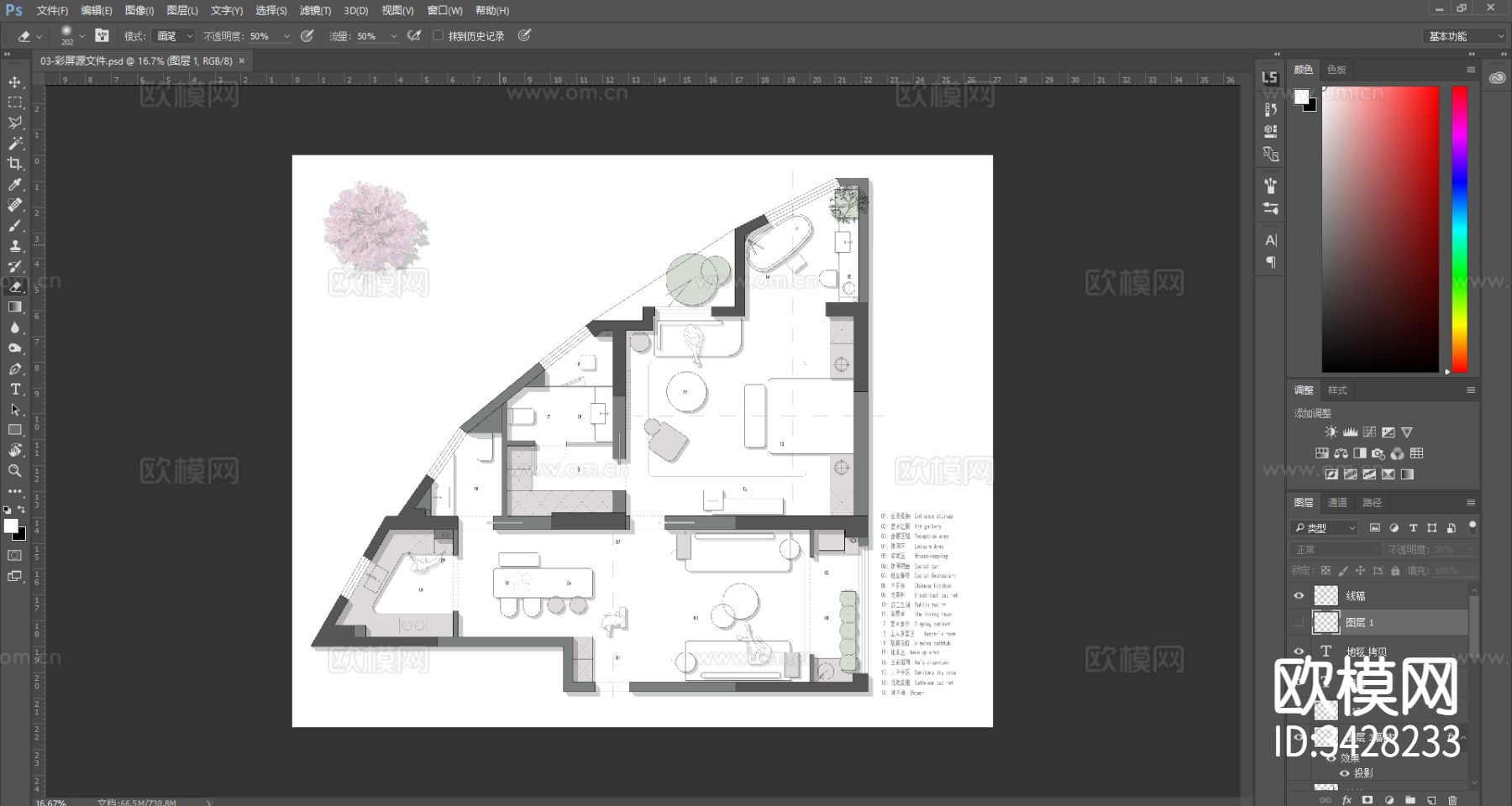Add a Levels adjustment layer
The image size is (1512, 806).
click(1350, 432)
